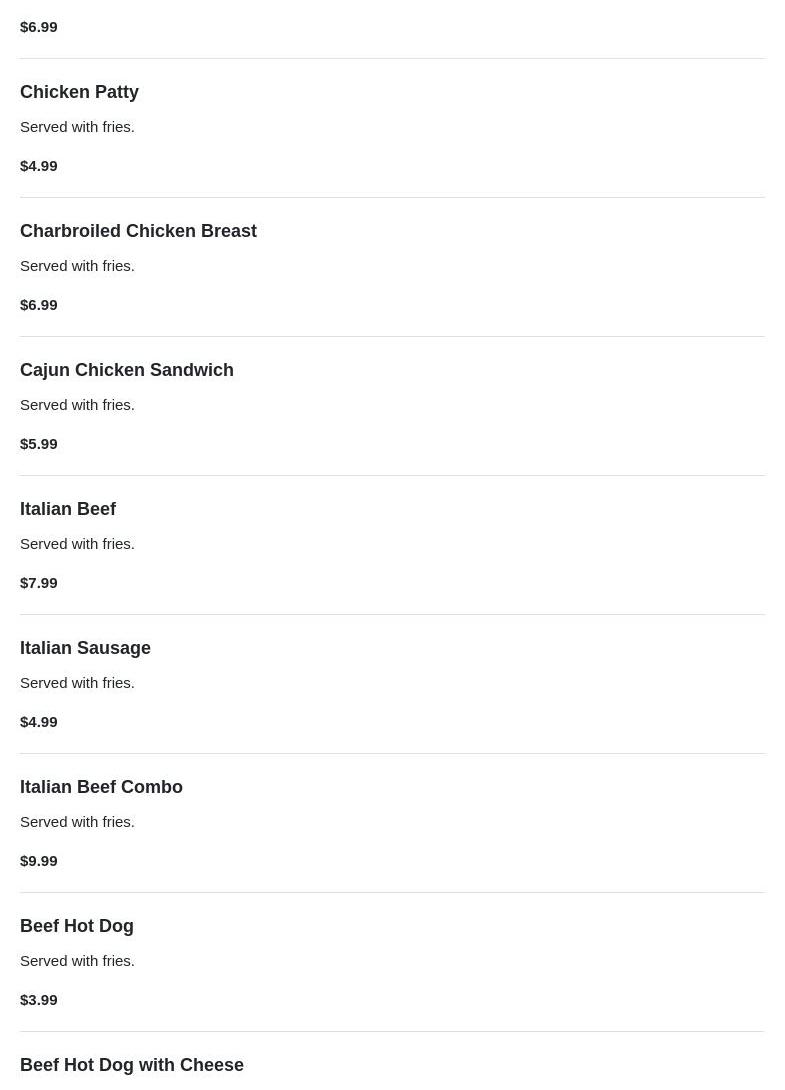Open the Italian Beef item
785x1090 pixels.
click(68, 509)
